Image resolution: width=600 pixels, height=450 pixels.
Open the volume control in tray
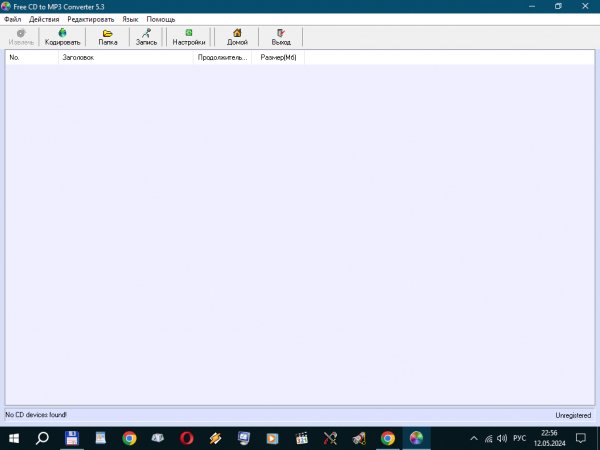point(502,438)
